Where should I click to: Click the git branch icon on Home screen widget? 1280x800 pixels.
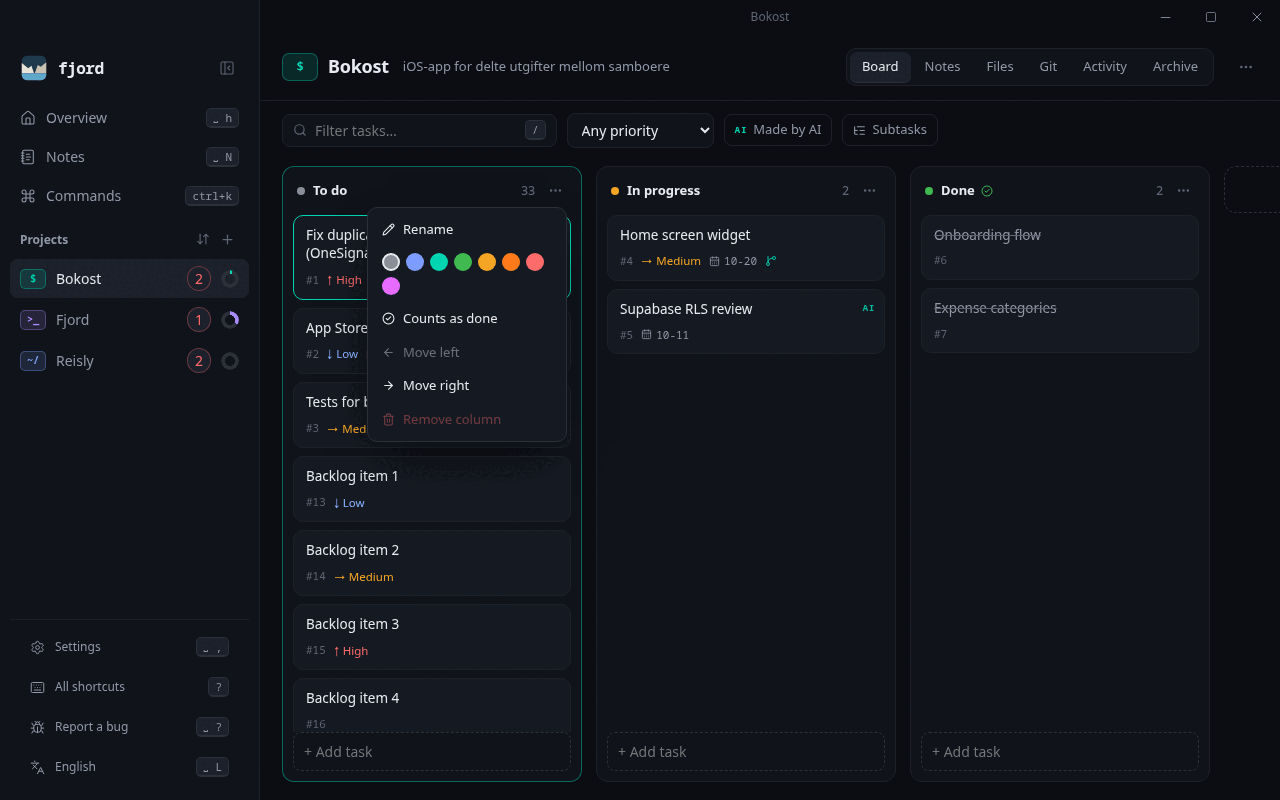(x=771, y=261)
